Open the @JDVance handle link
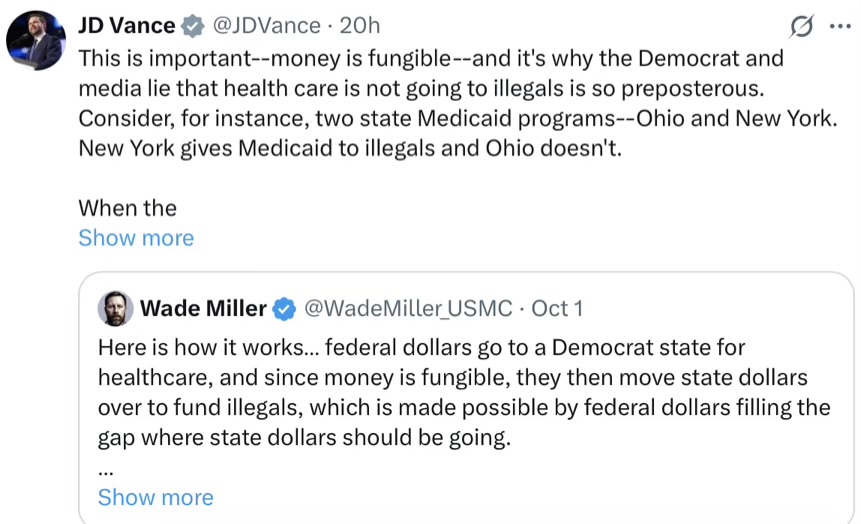861x524 pixels. pos(265,25)
